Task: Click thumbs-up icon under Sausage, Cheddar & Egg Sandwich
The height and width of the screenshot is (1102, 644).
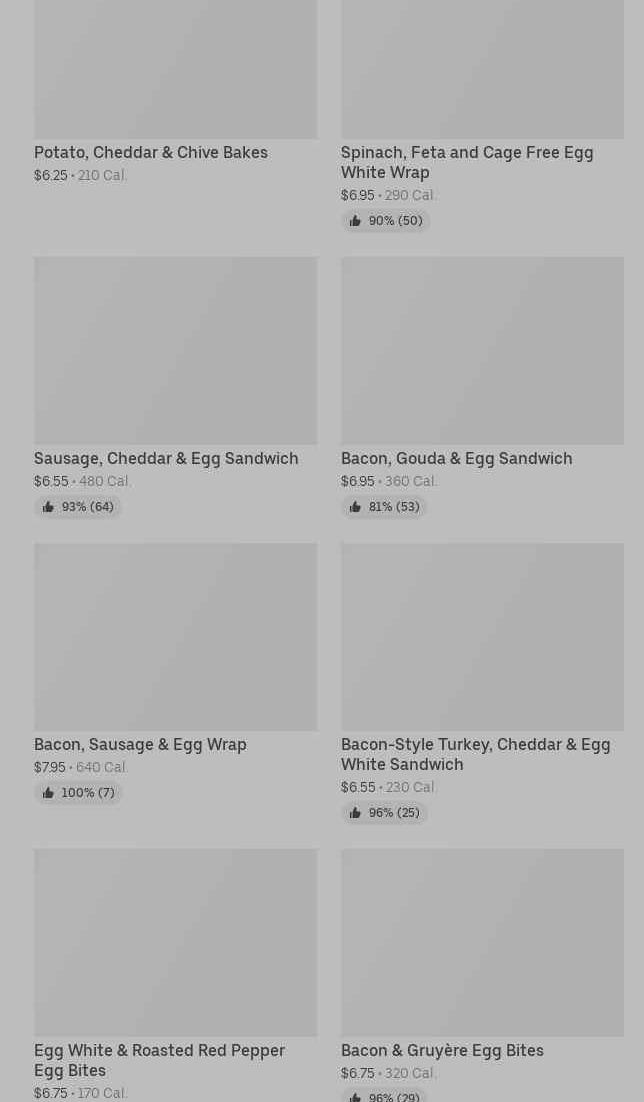Action: 48,507
